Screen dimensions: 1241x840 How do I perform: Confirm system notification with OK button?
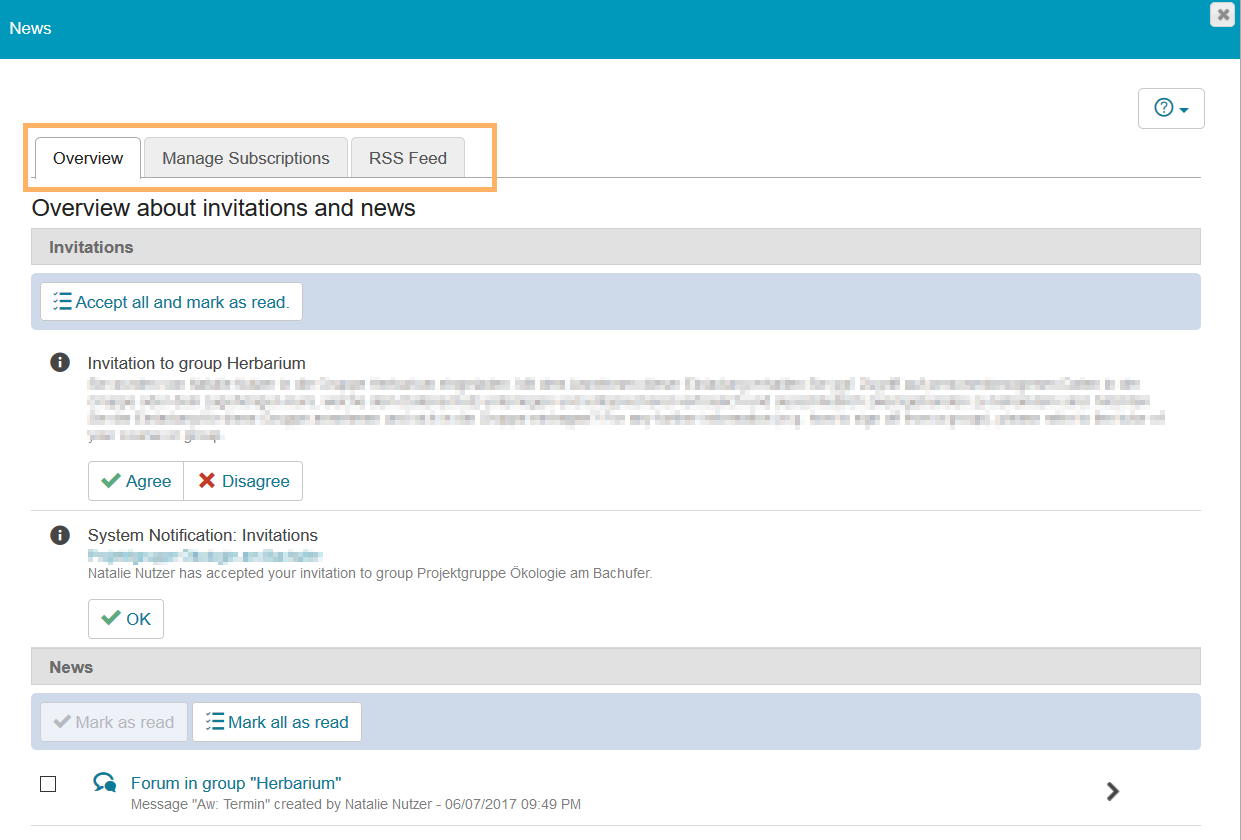pos(126,619)
